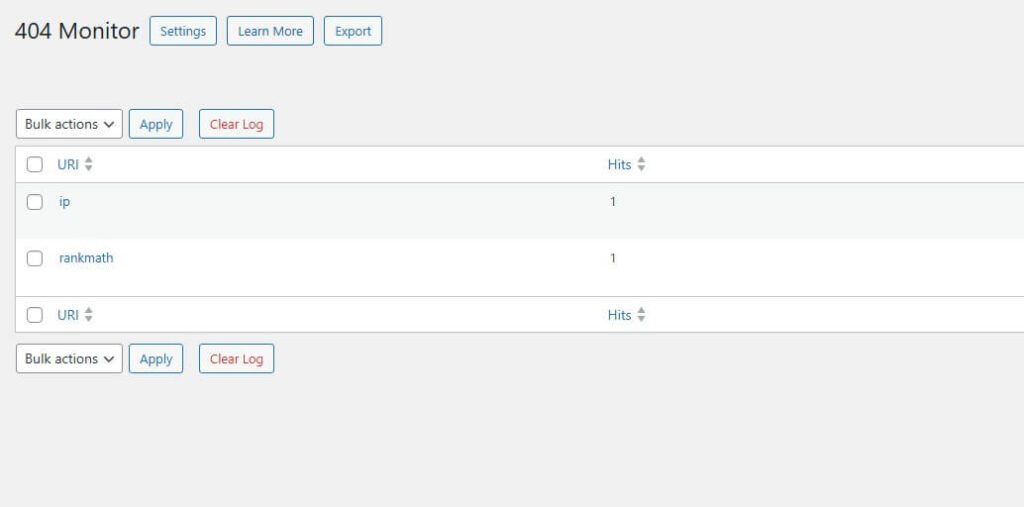This screenshot has width=1024, height=507.
Task: Click the URI sort arrows in the table footer
Action: pos(89,315)
